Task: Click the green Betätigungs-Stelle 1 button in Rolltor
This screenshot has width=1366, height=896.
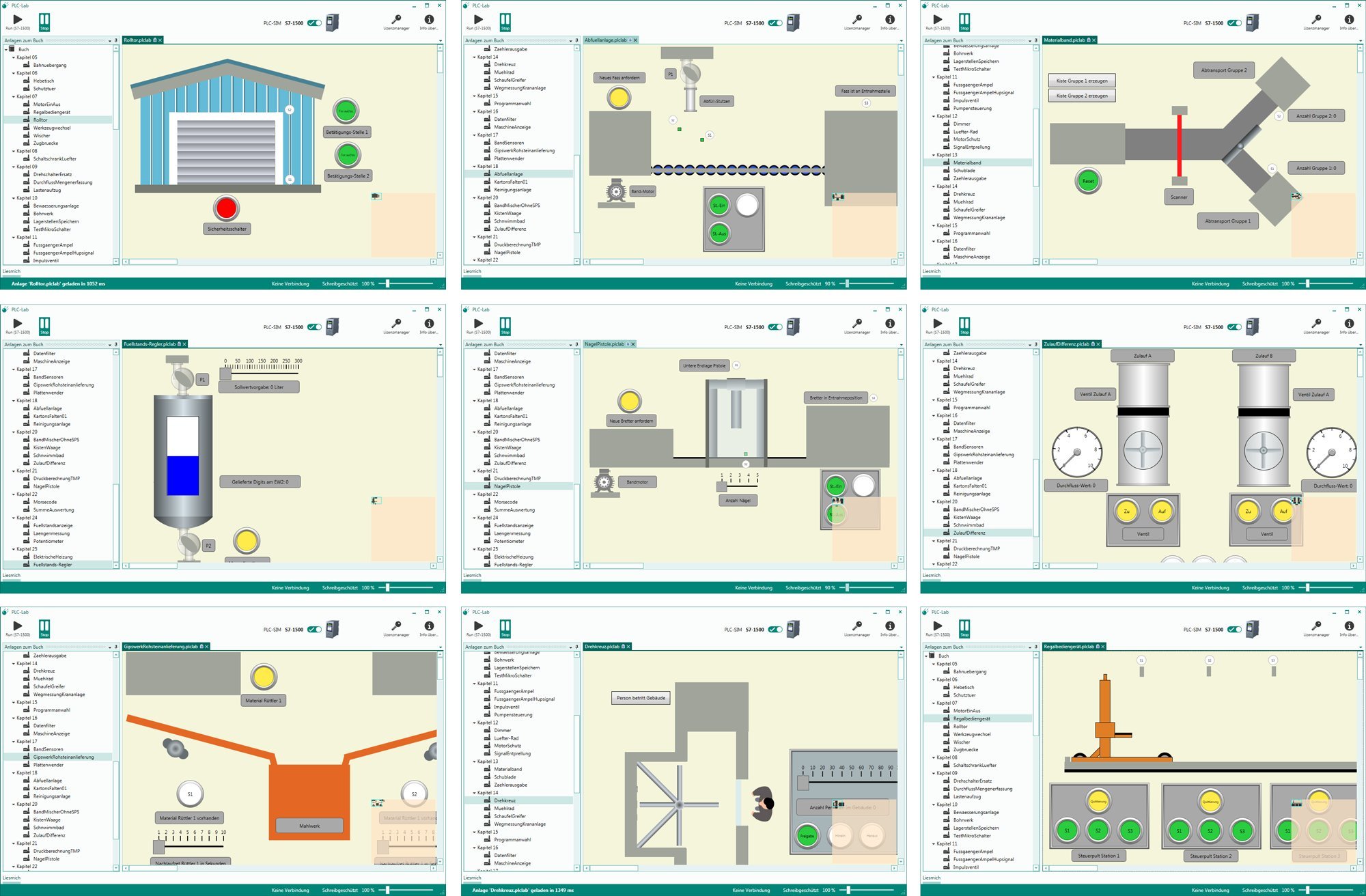Action: tap(346, 111)
